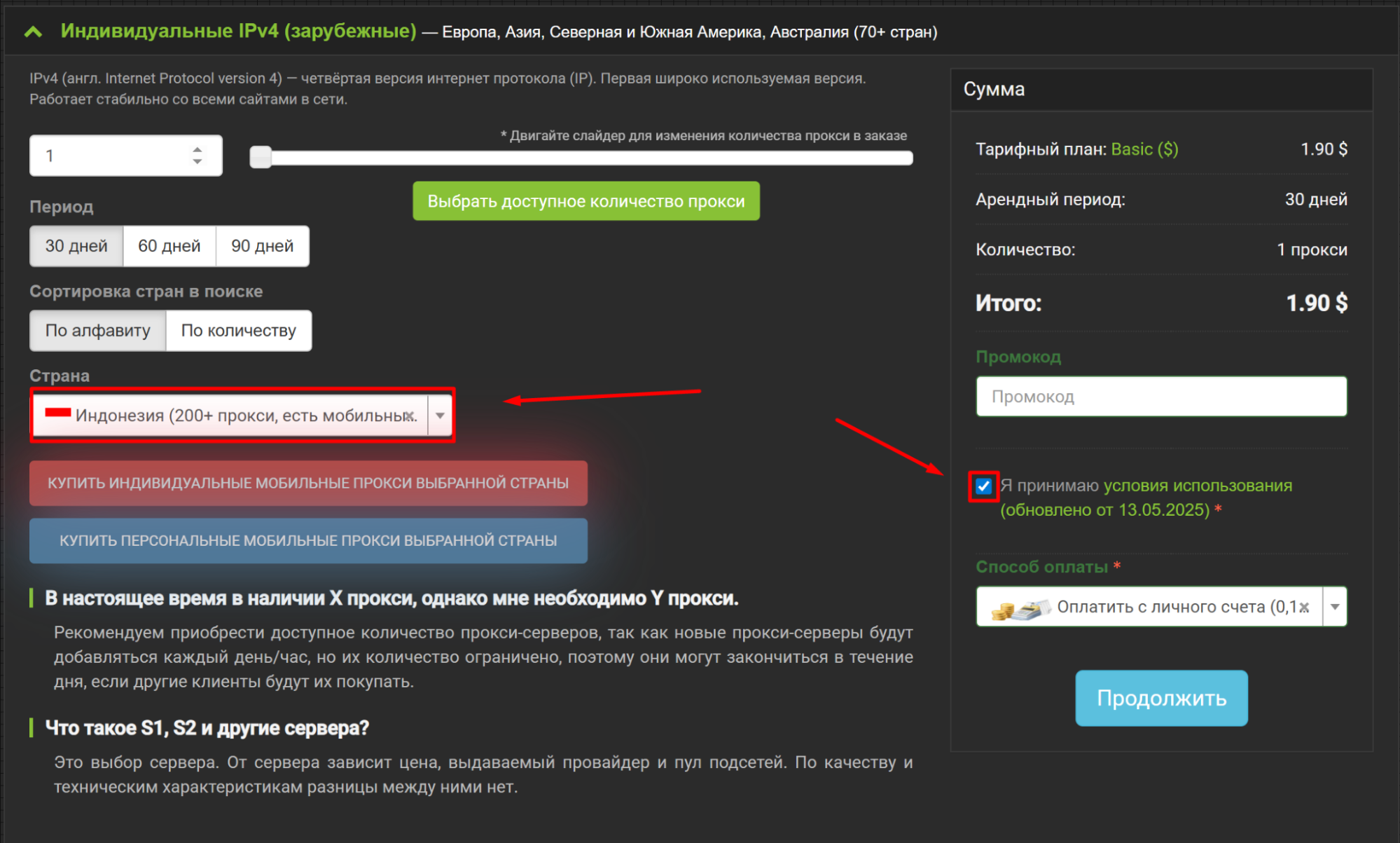1400x843 pixels.
Task: Select the 60 дней period option
Action: pyautogui.click(x=169, y=246)
